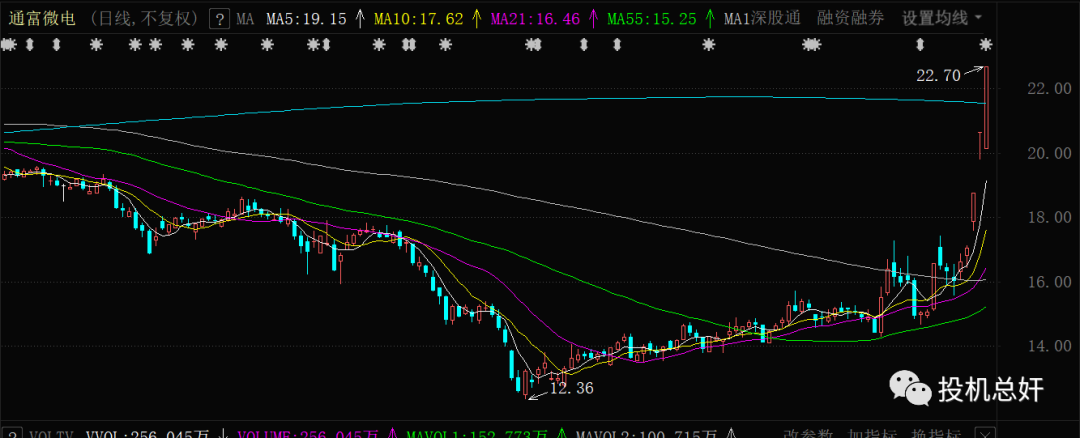Screen dimensions: 1080x438
Task: Click the last info marker at top right
Action: click(986, 44)
